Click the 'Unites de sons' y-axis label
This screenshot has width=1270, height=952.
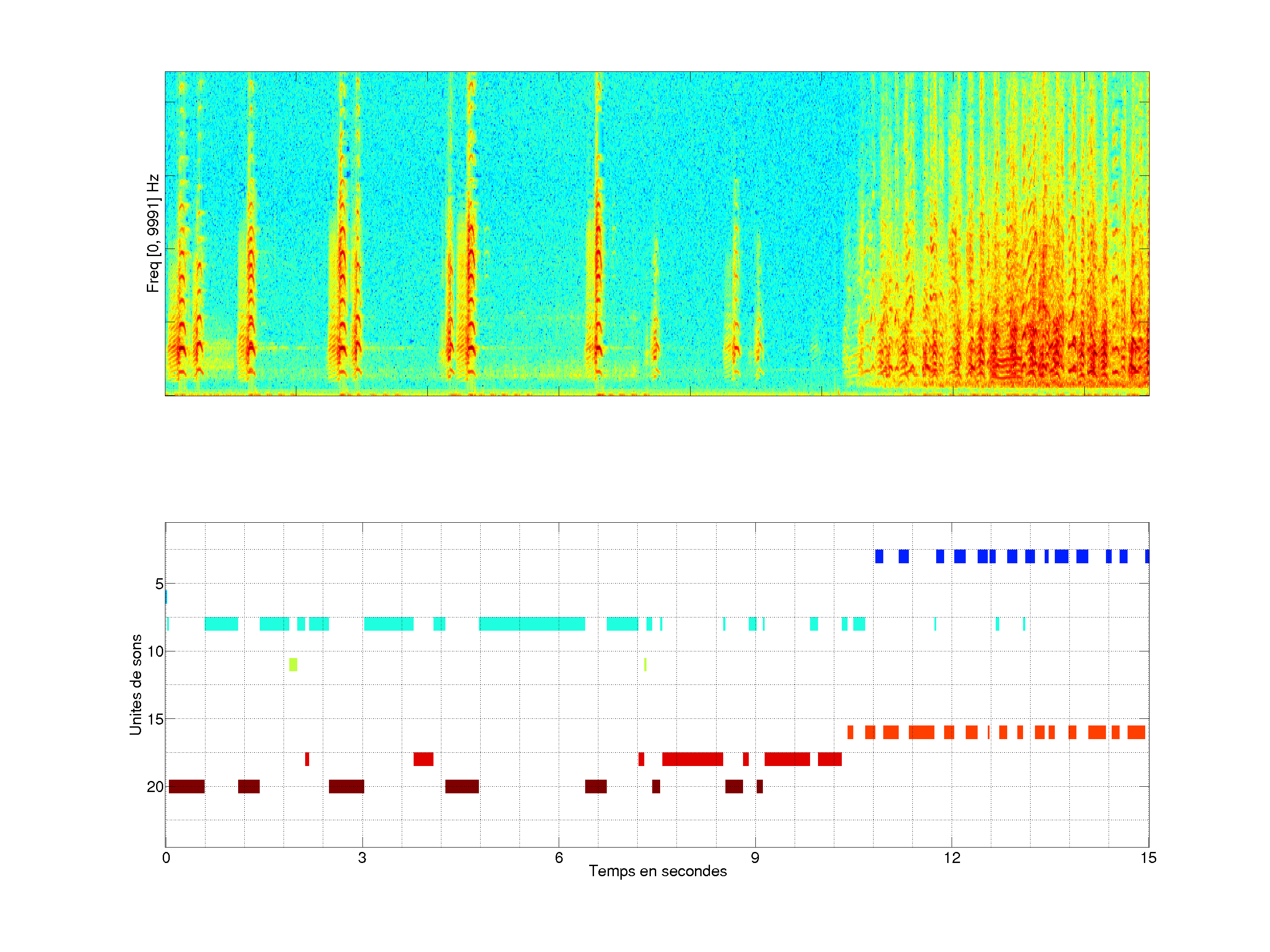pos(136,684)
